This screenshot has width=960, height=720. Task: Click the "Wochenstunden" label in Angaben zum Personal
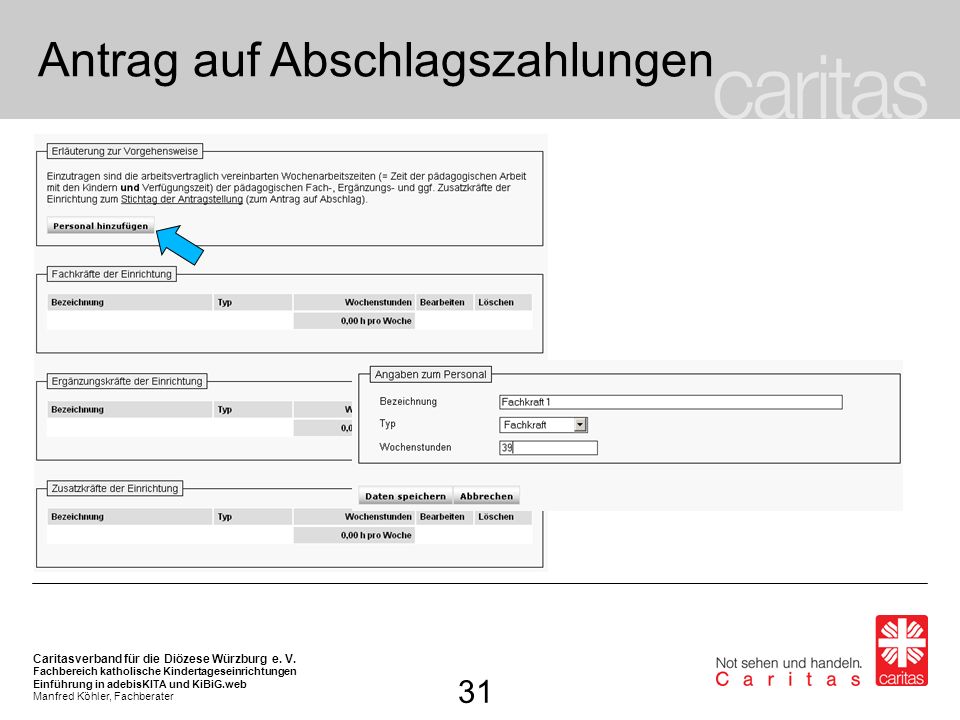pyautogui.click(x=415, y=447)
